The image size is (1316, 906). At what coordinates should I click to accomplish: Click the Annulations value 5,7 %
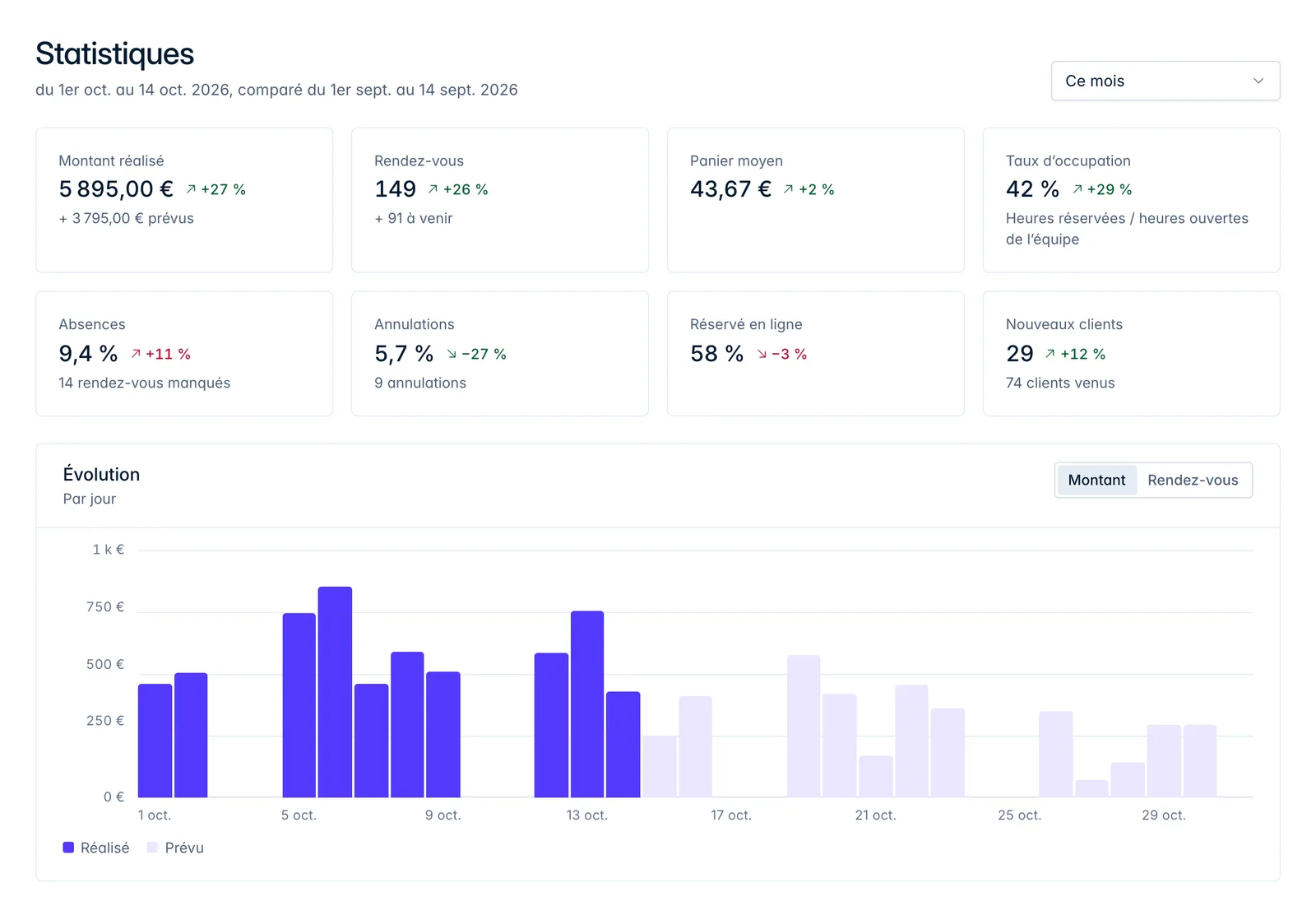coord(404,354)
